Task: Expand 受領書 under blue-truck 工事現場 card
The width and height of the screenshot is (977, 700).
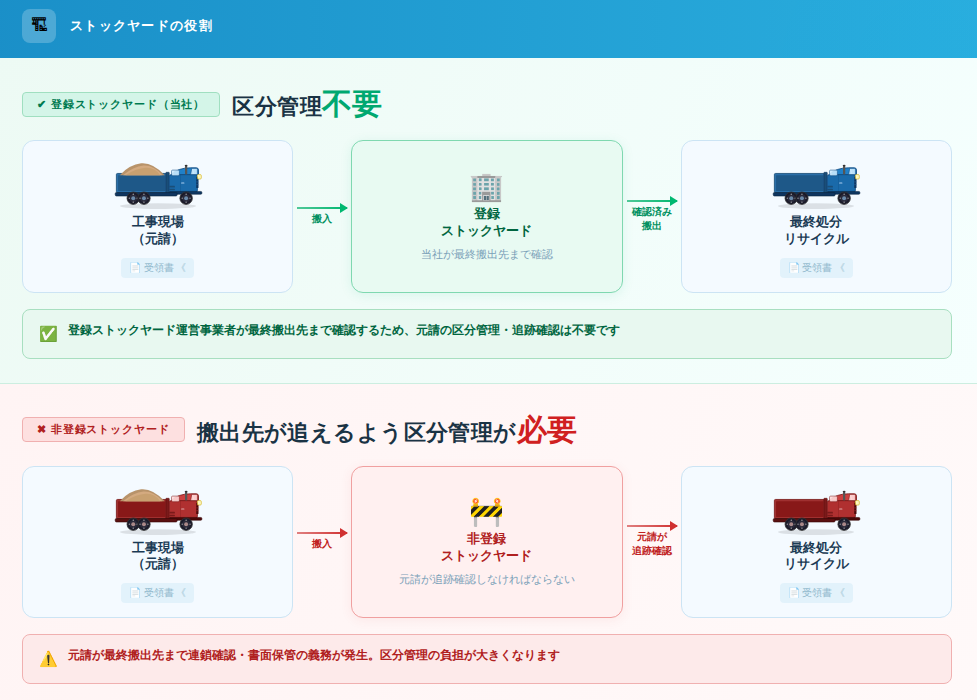Action: [x=158, y=267]
